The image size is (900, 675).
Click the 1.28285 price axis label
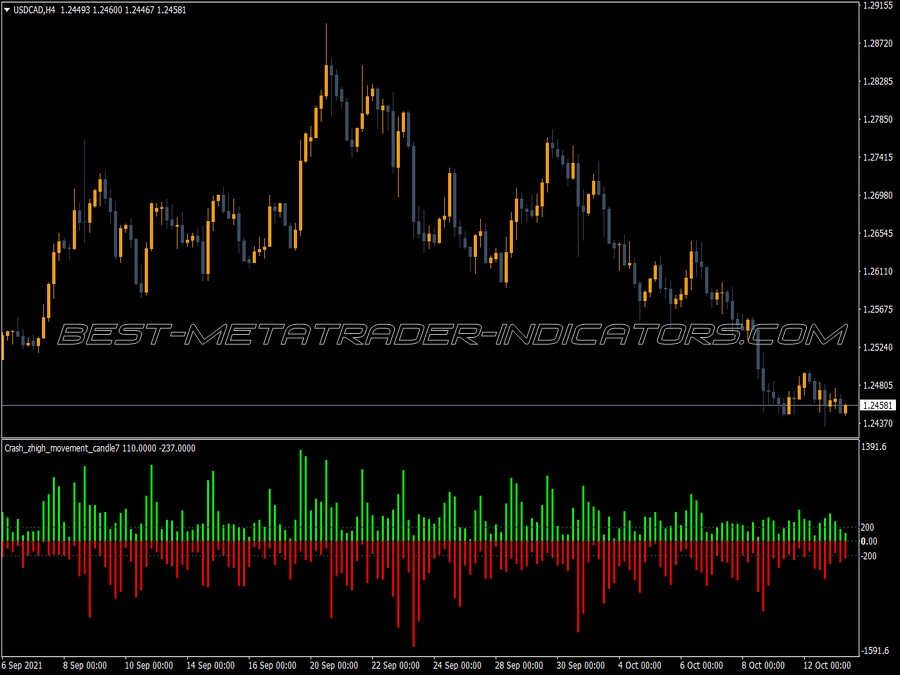pyautogui.click(x=878, y=81)
